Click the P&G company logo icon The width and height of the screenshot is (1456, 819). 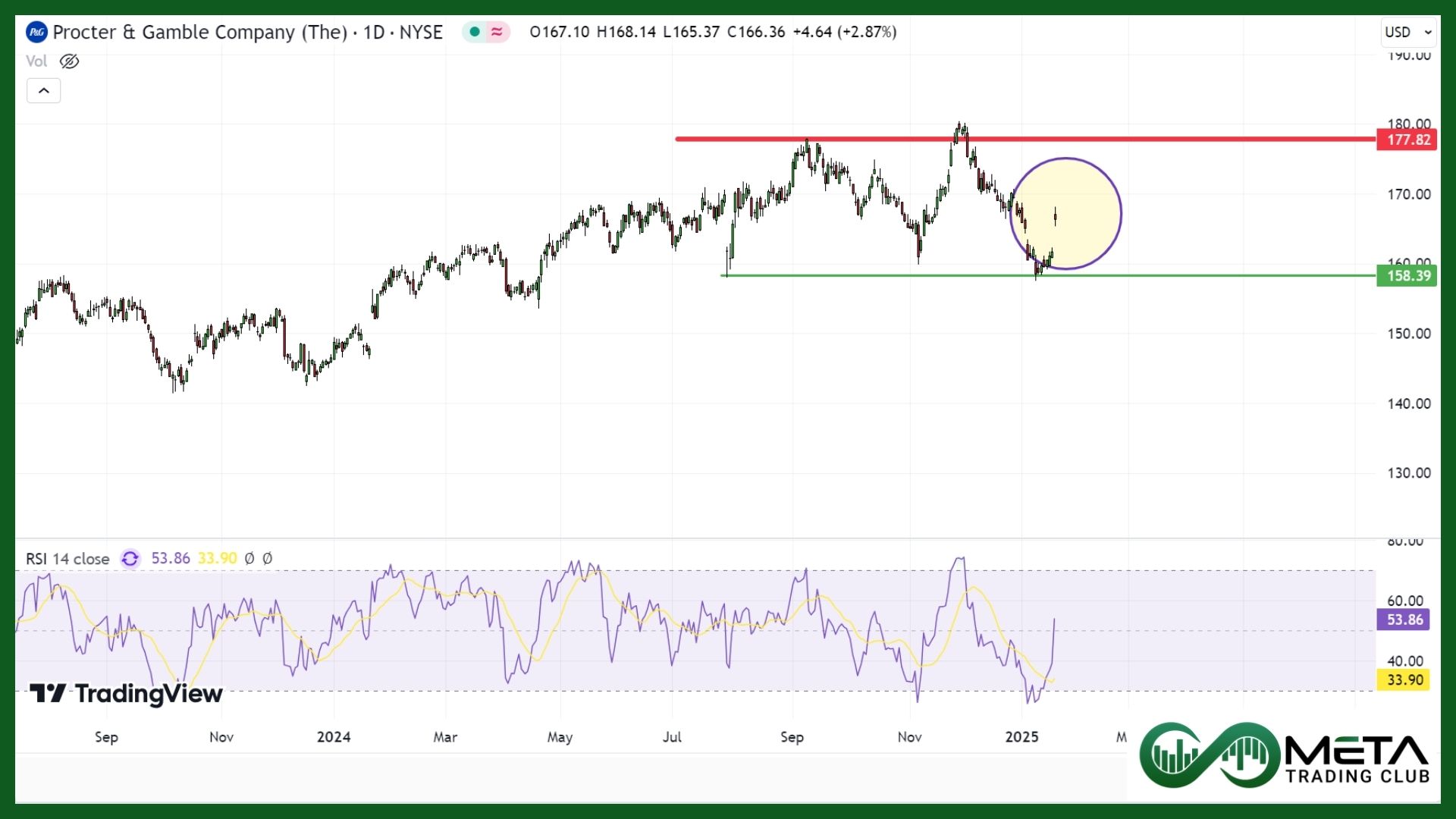click(36, 32)
